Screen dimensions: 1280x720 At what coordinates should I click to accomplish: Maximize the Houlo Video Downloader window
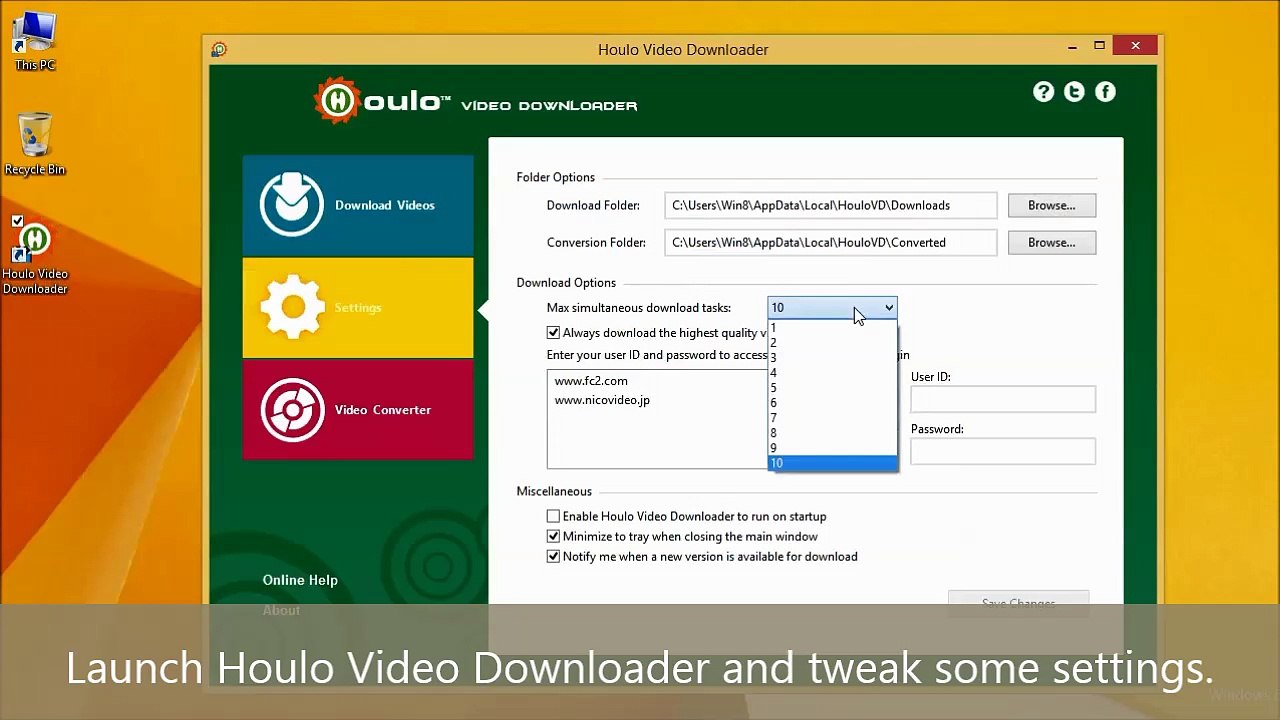1099,46
